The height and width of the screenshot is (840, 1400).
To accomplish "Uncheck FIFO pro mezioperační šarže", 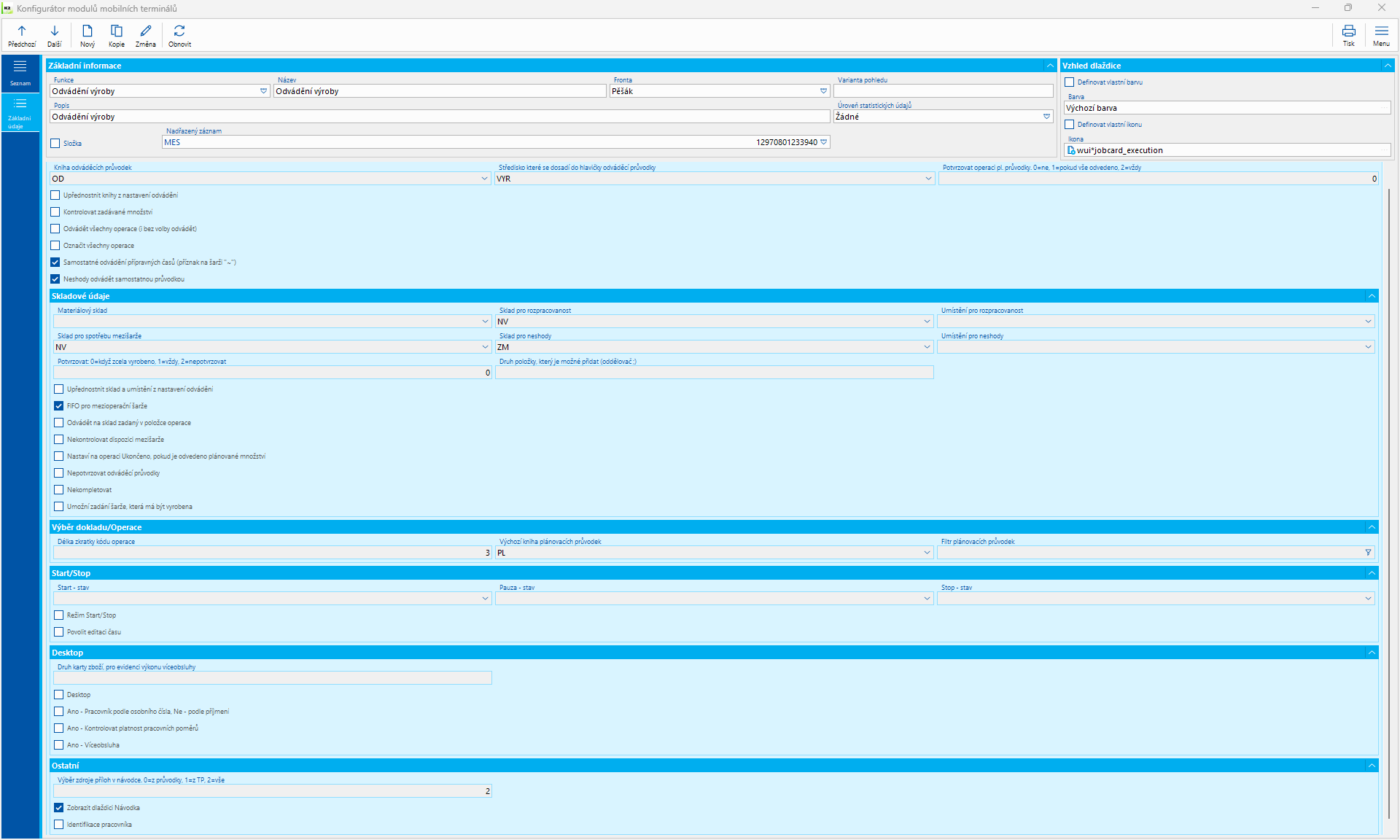I will pos(59,406).
